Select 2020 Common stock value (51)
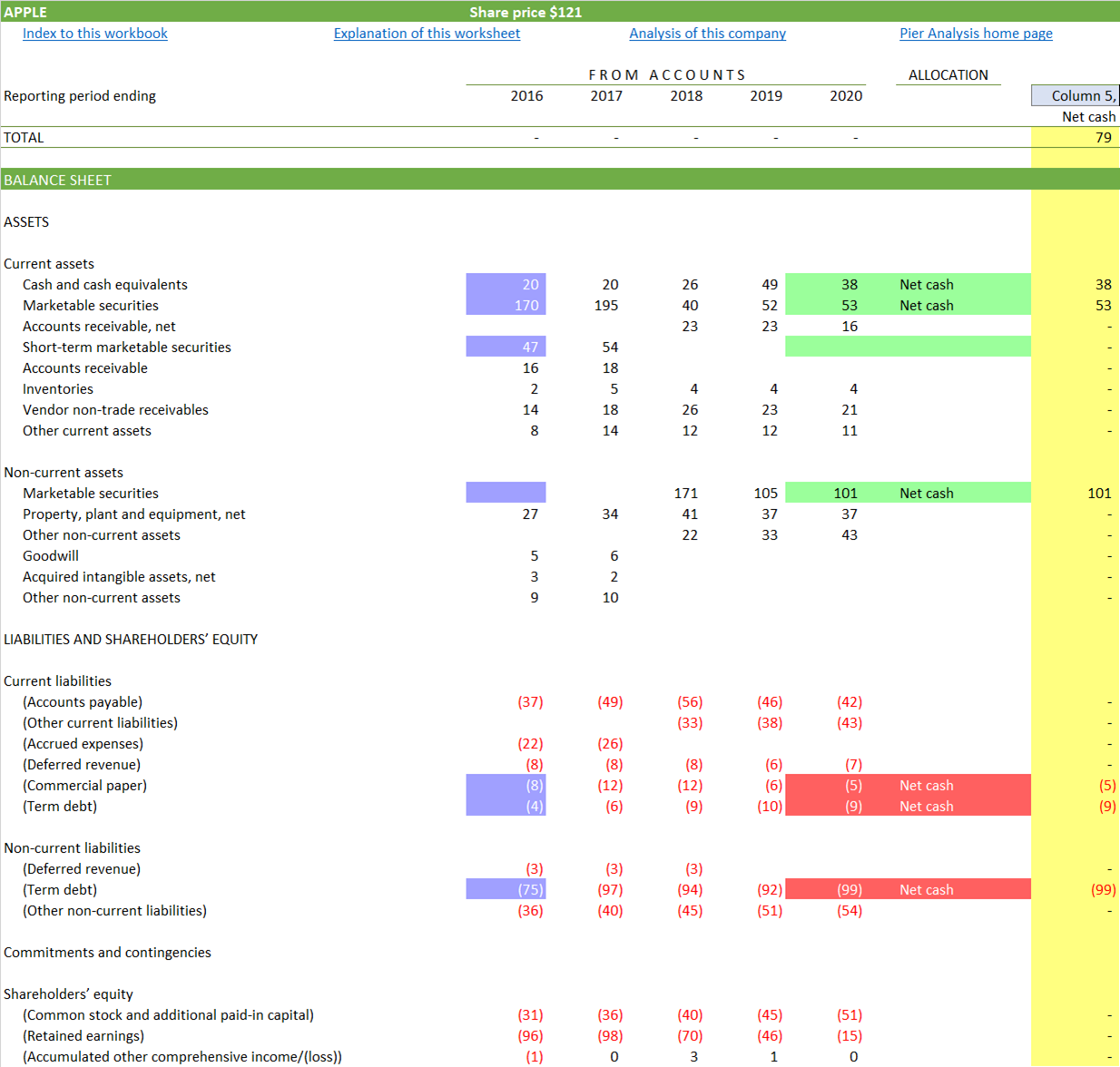The image size is (1120, 1067). coord(850,1015)
